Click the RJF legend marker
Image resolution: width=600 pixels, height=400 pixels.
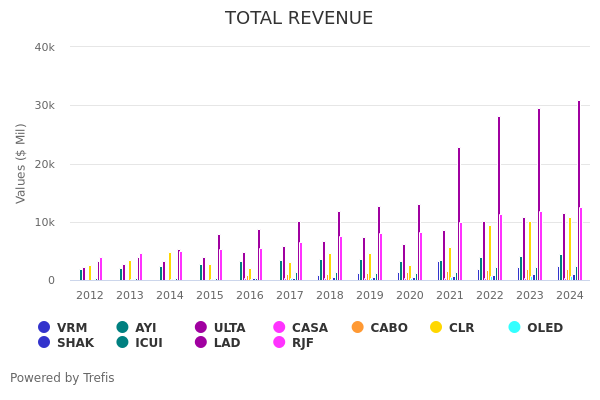coord(279,343)
